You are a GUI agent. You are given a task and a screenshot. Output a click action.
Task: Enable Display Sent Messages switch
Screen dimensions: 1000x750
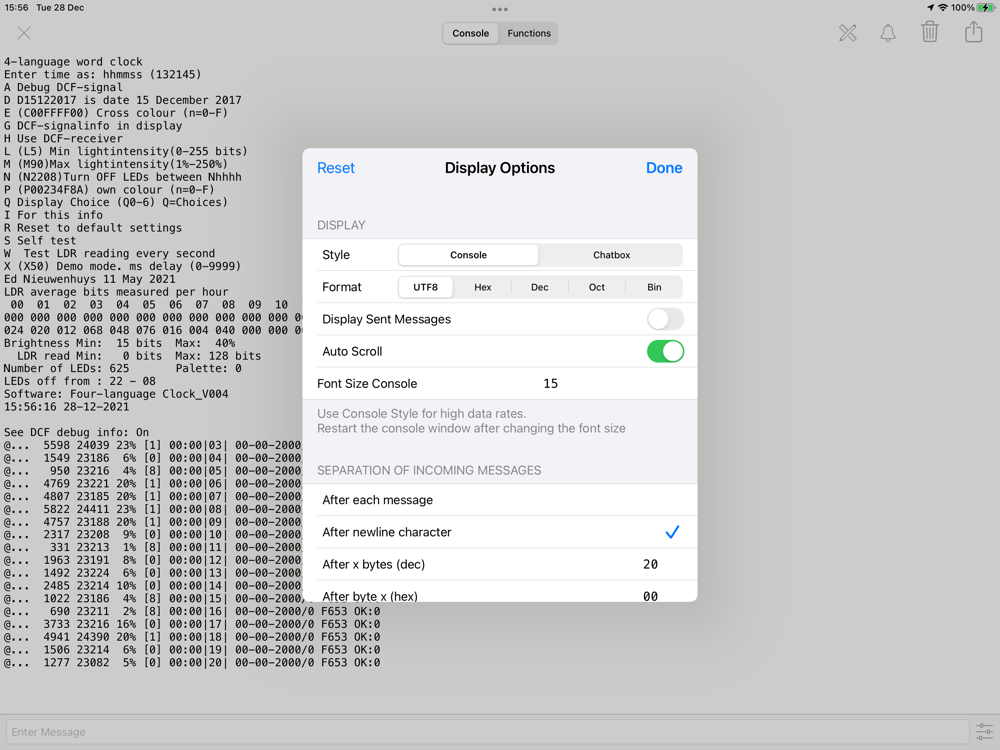pos(665,319)
